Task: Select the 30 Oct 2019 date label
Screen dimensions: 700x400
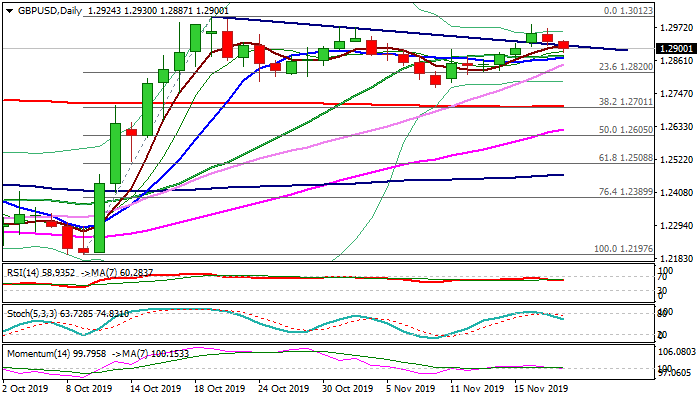Action: coord(348,389)
